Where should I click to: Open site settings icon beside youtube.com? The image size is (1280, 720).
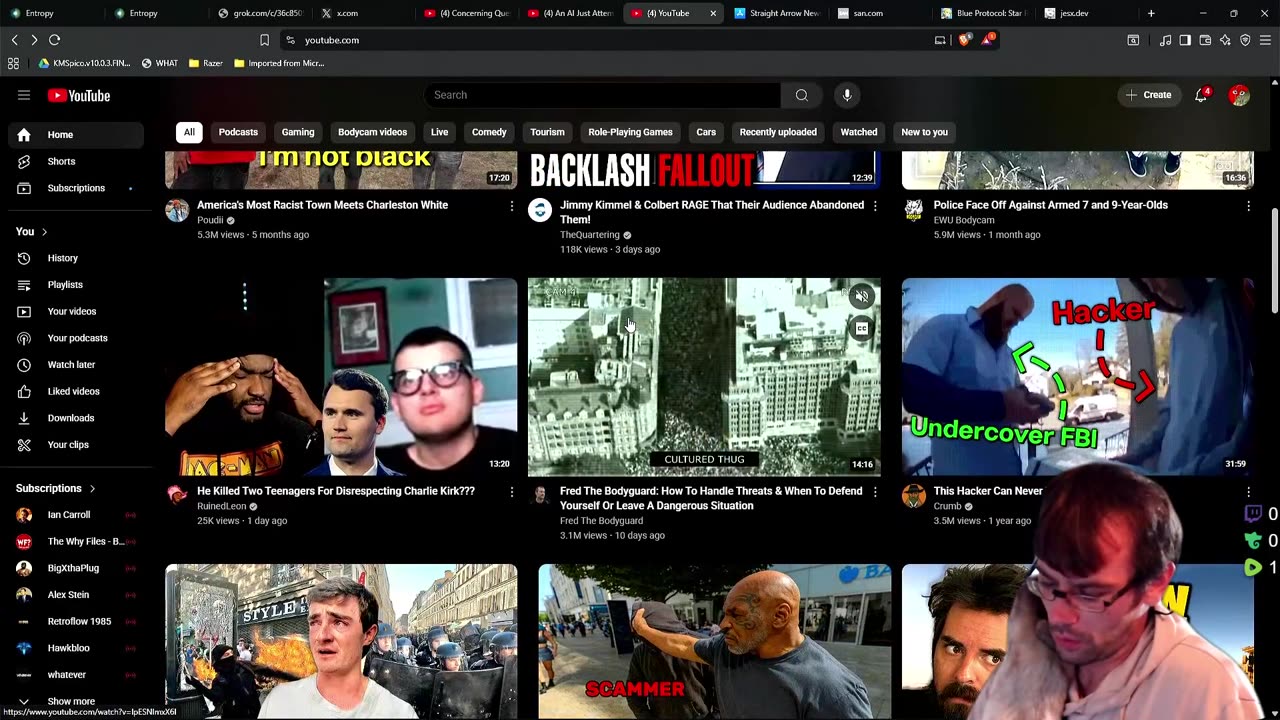pos(290,40)
